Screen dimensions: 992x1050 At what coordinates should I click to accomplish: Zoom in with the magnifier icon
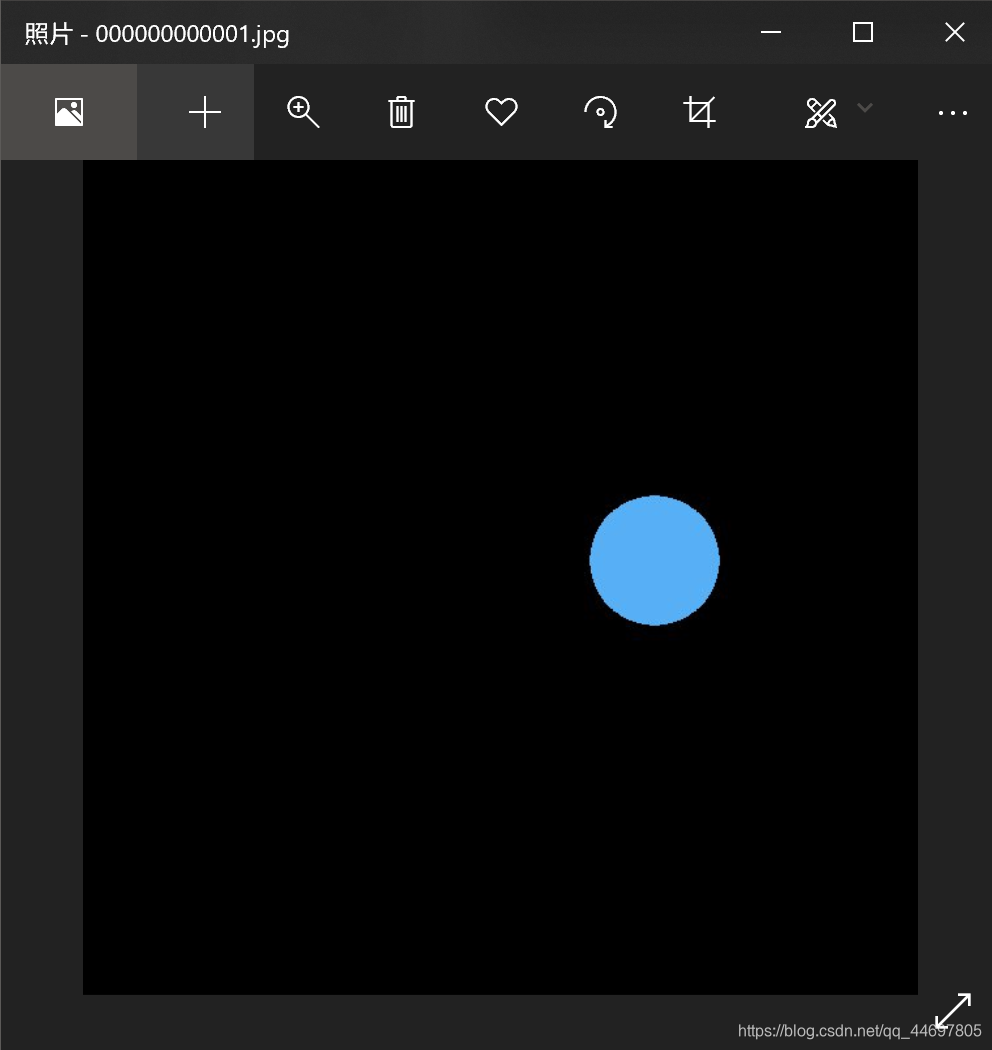point(303,112)
